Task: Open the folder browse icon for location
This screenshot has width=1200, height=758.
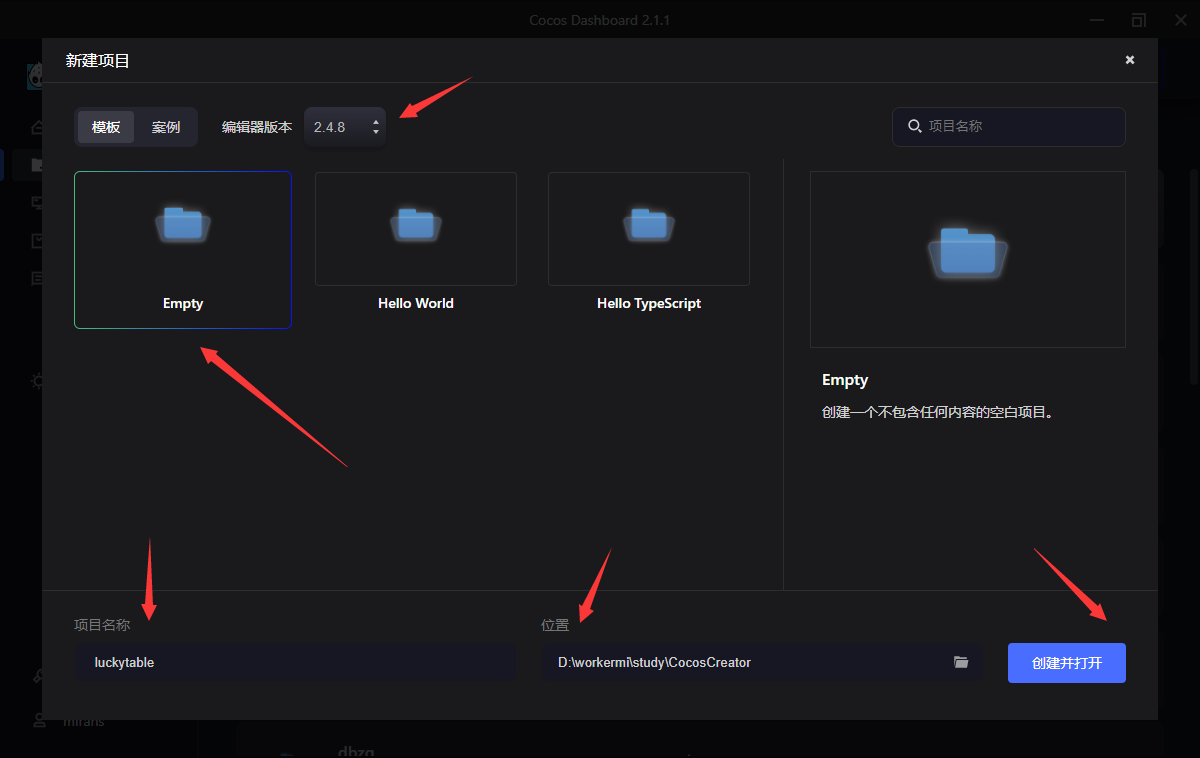Action: [x=961, y=662]
